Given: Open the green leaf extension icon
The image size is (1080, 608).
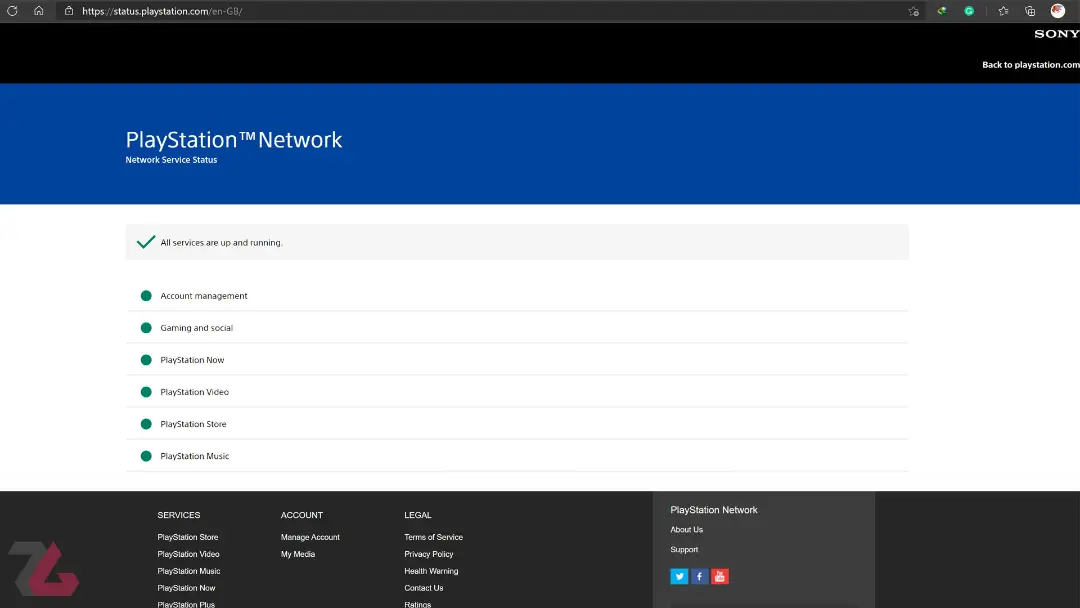Looking at the screenshot, I should pos(942,11).
